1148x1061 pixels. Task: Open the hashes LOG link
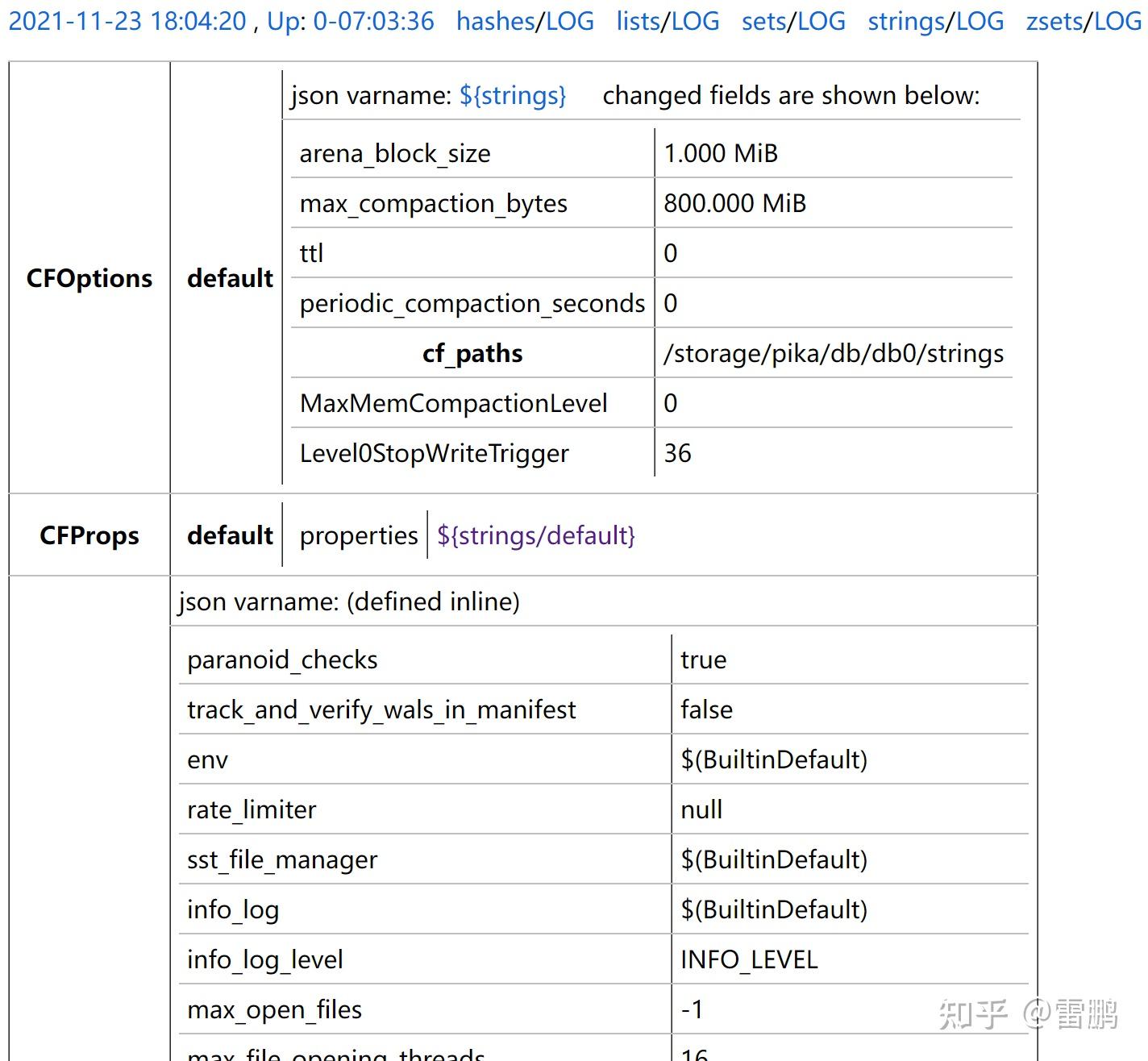(525, 21)
